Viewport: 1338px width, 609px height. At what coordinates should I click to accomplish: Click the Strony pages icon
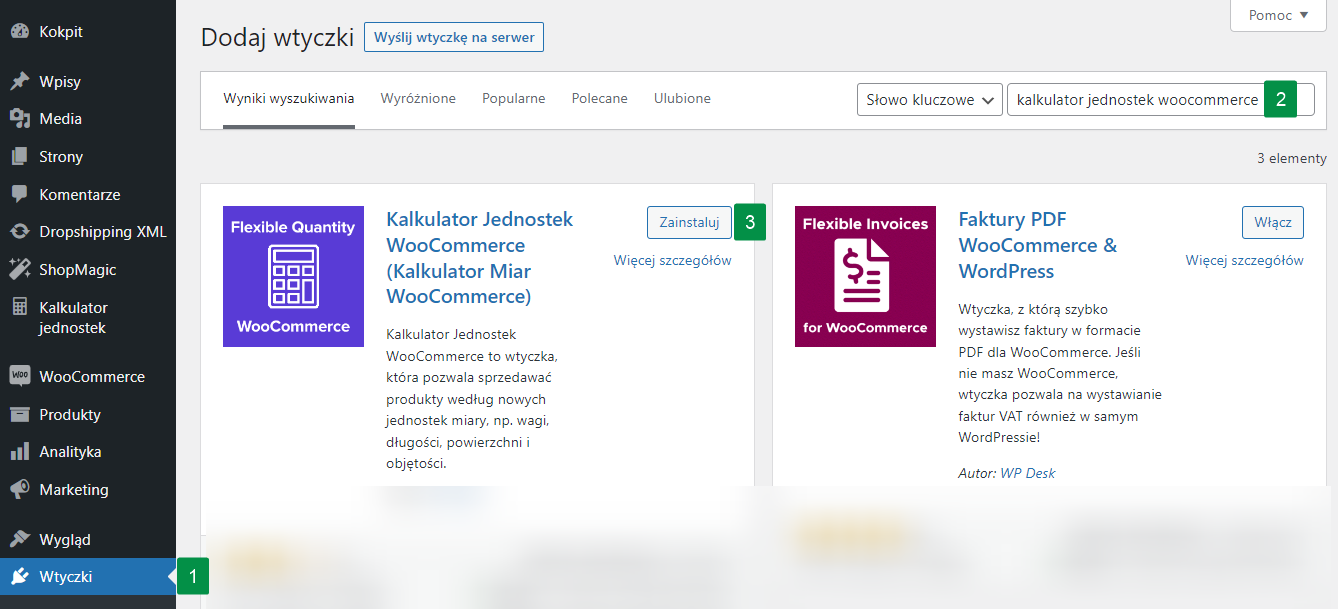point(20,156)
